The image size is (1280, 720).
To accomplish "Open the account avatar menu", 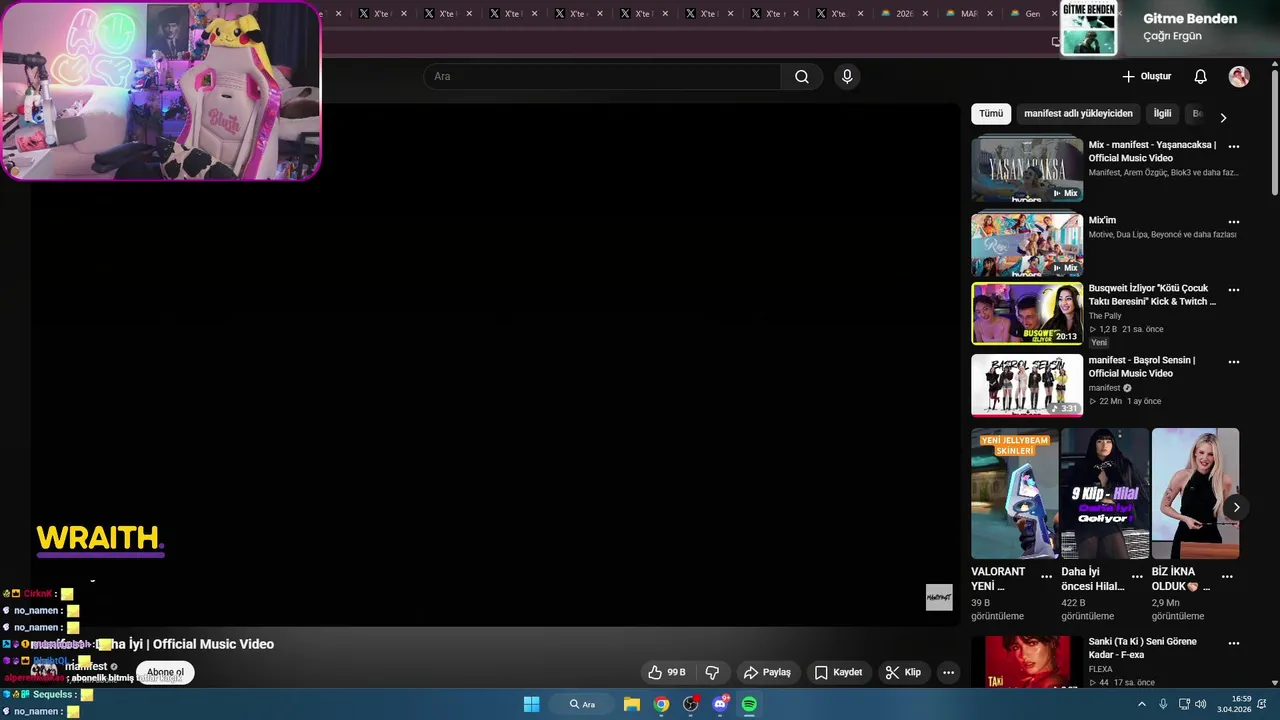I will 1239,77.
